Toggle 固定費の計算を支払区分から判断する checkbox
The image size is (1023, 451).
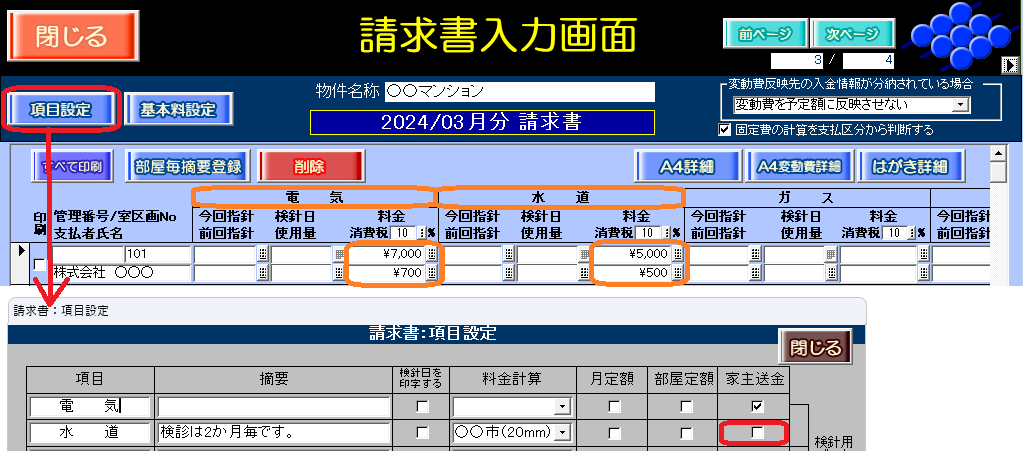point(725,129)
